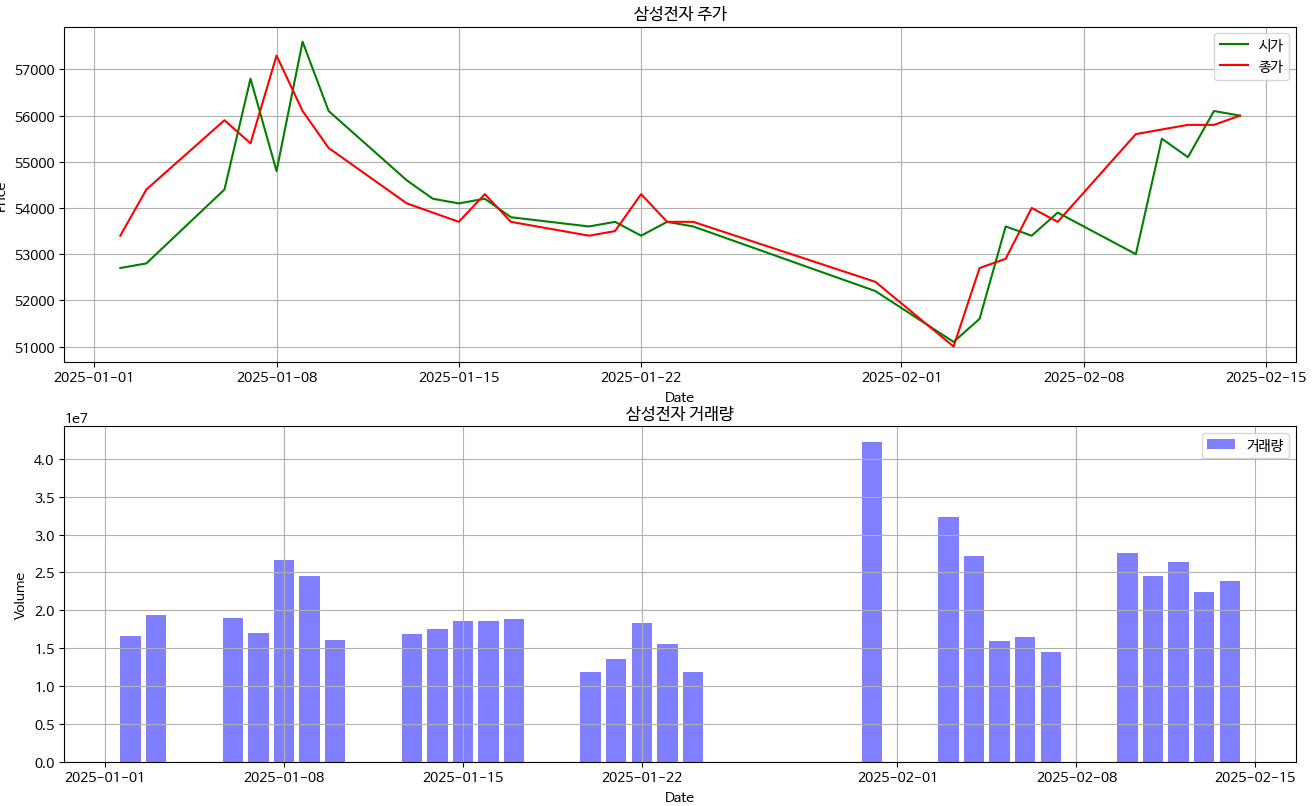1312x806 pixels.
Task: Click the 2.0 volume tick label
Action: 46,611
